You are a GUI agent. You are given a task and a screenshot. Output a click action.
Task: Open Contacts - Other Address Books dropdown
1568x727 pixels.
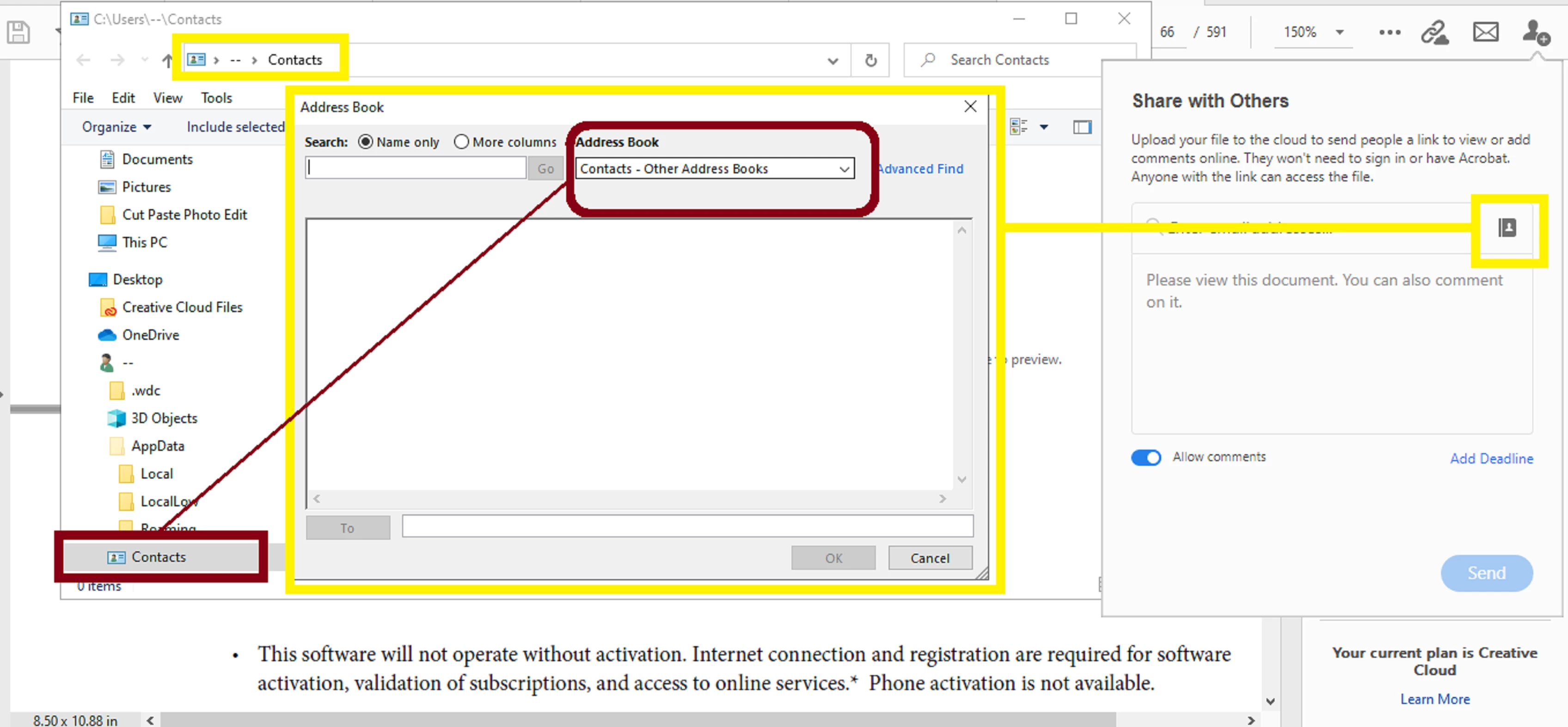tap(715, 169)
